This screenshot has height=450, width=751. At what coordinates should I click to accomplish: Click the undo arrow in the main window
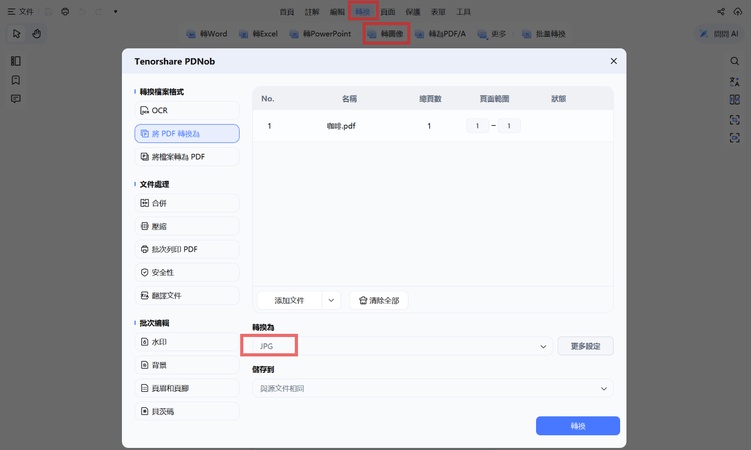point(82,11)
